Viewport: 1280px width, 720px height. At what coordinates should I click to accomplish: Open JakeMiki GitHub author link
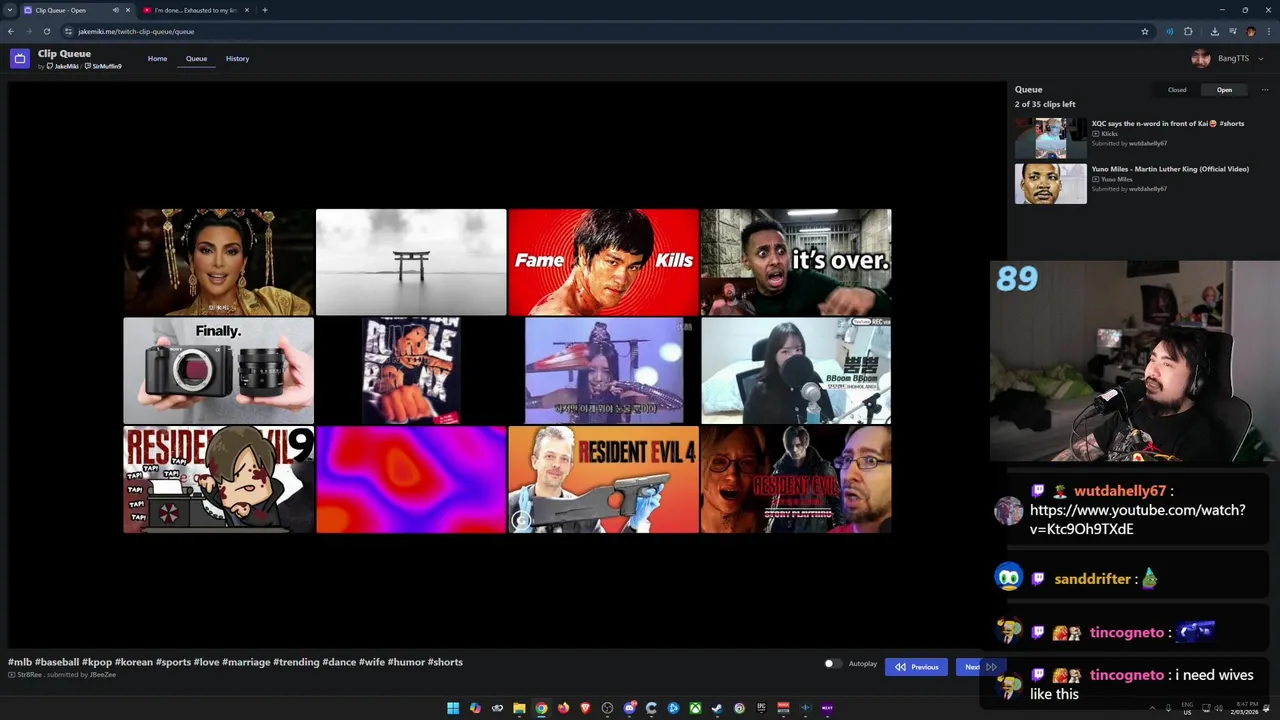tap(62, 66)
